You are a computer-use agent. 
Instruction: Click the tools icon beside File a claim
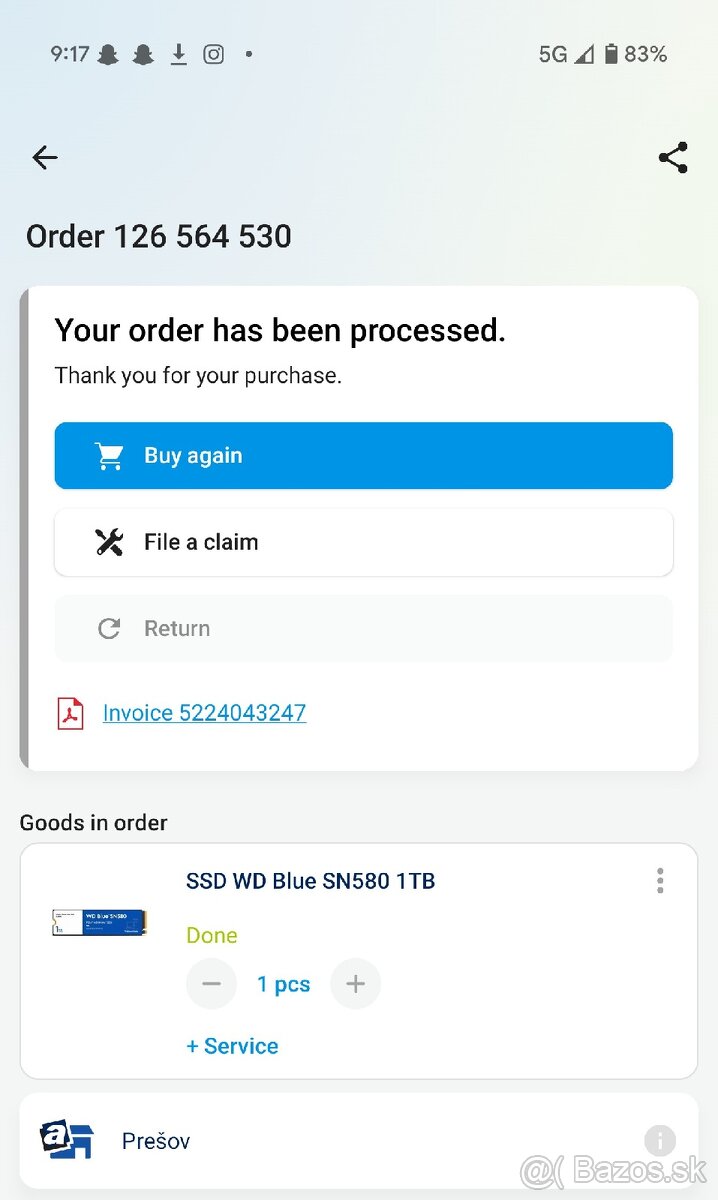(109, 542)
